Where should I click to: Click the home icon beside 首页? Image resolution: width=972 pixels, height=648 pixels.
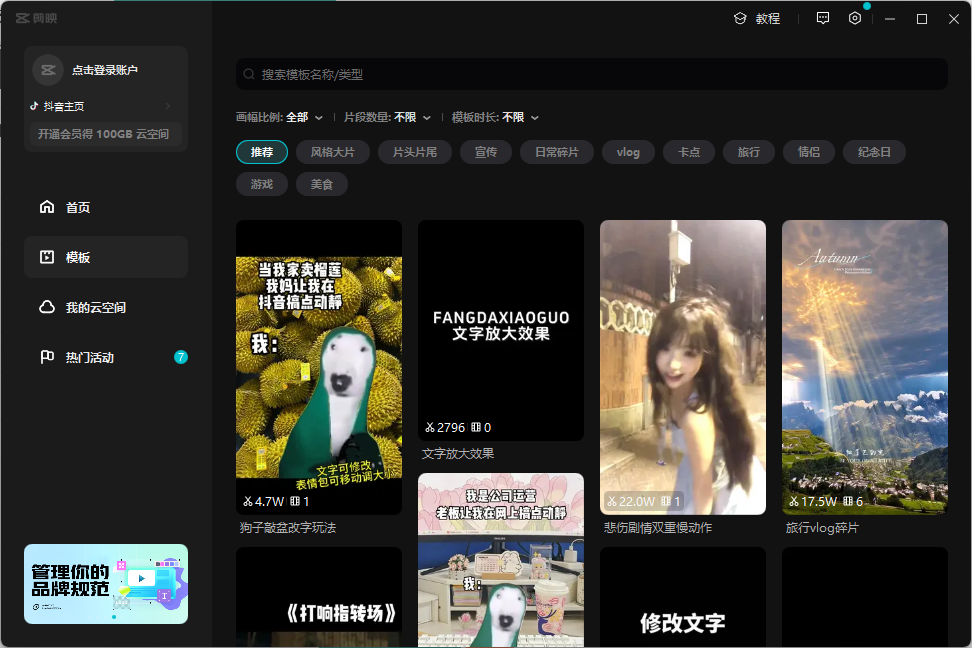[x=47, y=206]
